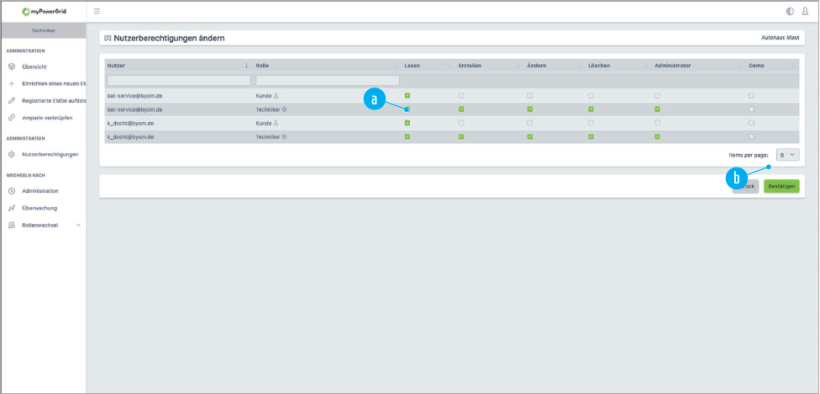Click the Amperix verknüpfen link icon

tap(12, 118)
